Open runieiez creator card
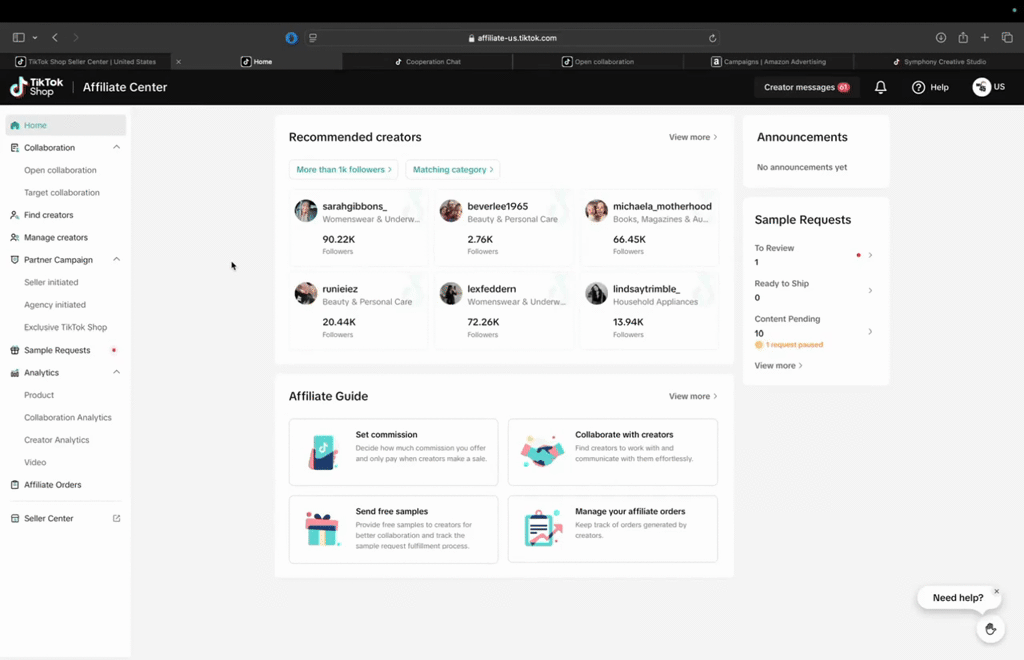 (x=358, y=311)
